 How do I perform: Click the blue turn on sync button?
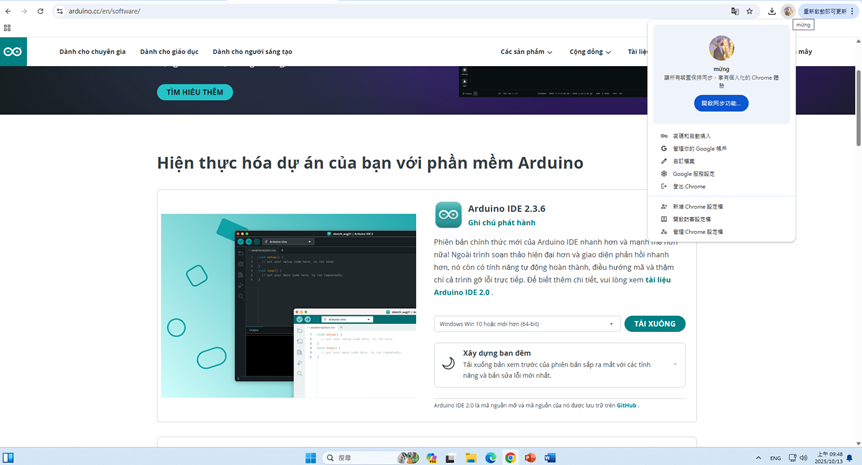coord(721,103)
